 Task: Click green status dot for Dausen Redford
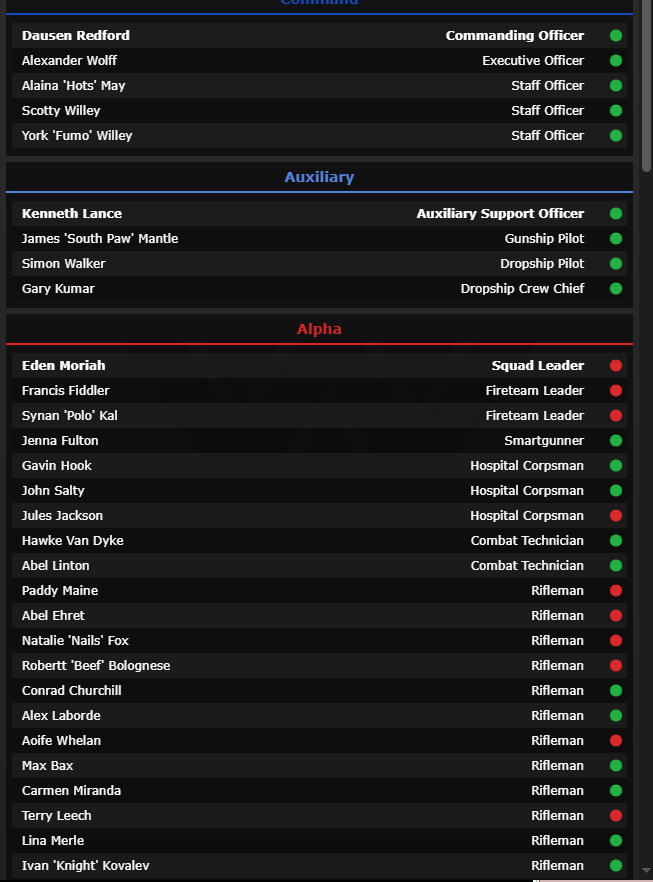coord(616,36)
